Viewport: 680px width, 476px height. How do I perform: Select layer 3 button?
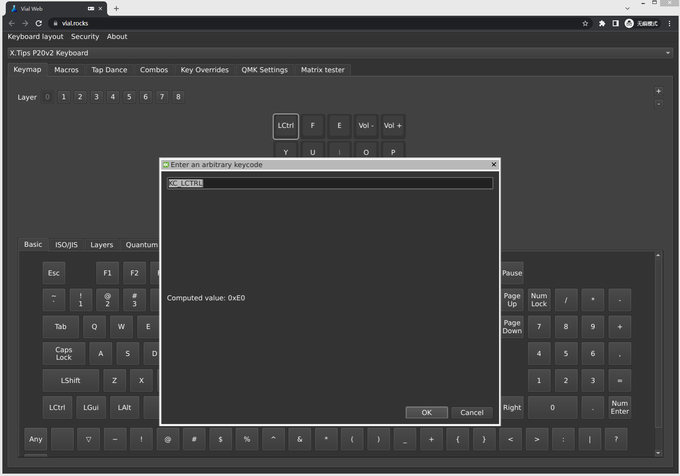[96, 97]
